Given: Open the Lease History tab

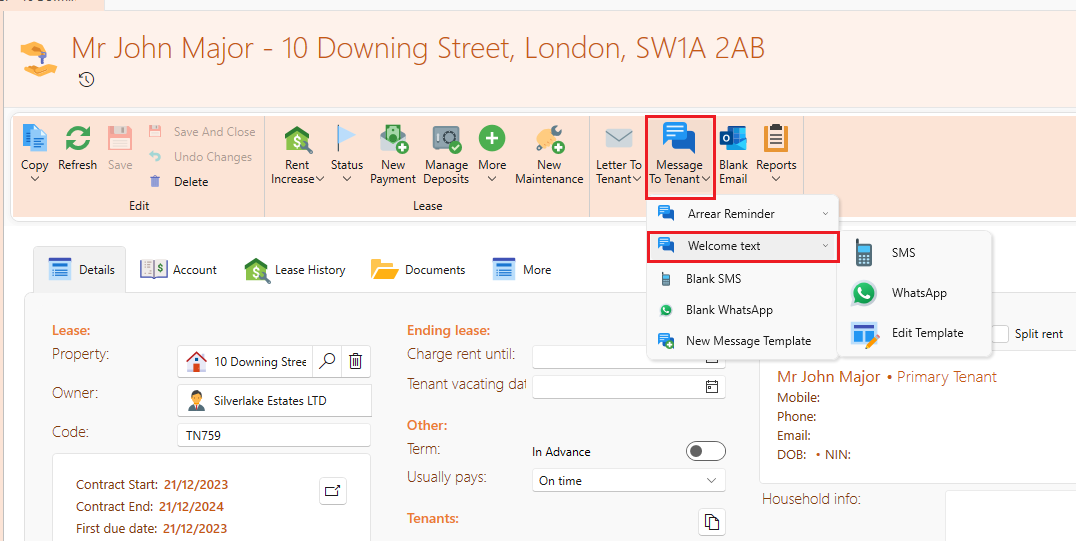Looking at the screenshot, I should (x=295, y=270).
